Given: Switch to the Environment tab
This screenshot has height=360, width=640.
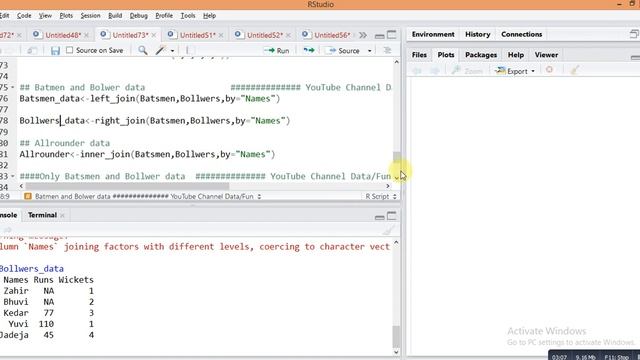Looking at the screenshot, I should (433, 34).
